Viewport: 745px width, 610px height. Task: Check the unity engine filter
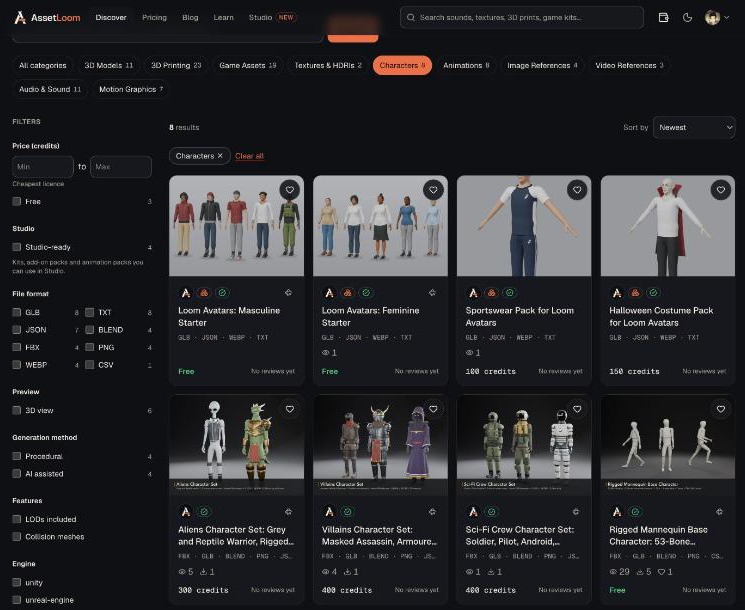[x=17, y=582]
